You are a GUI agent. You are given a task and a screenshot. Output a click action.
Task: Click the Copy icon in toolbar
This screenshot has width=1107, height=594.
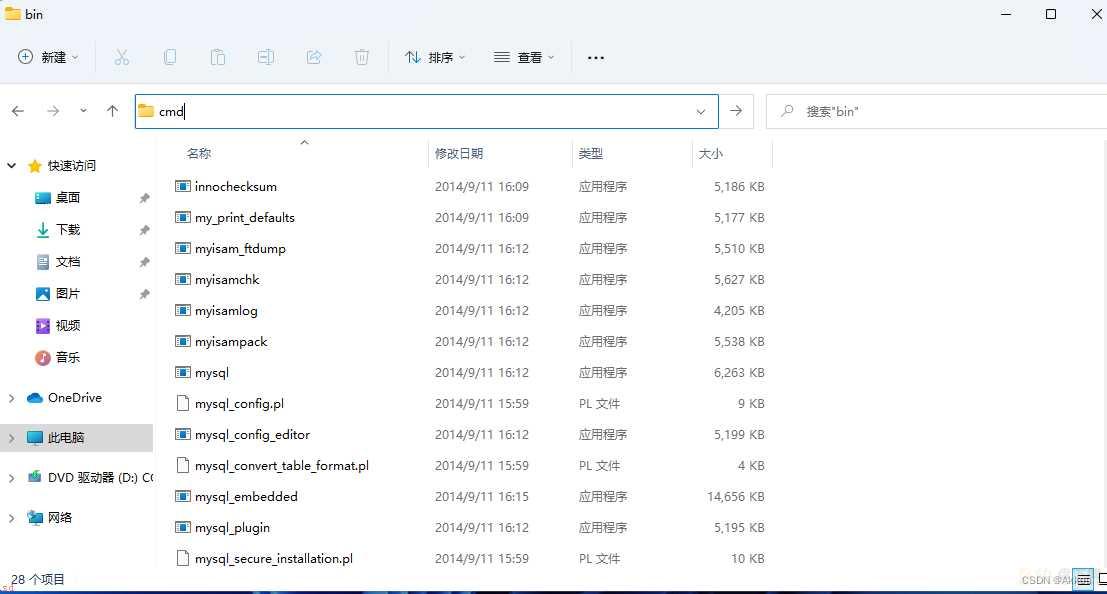pyautogui.click(x=169, y=57)
